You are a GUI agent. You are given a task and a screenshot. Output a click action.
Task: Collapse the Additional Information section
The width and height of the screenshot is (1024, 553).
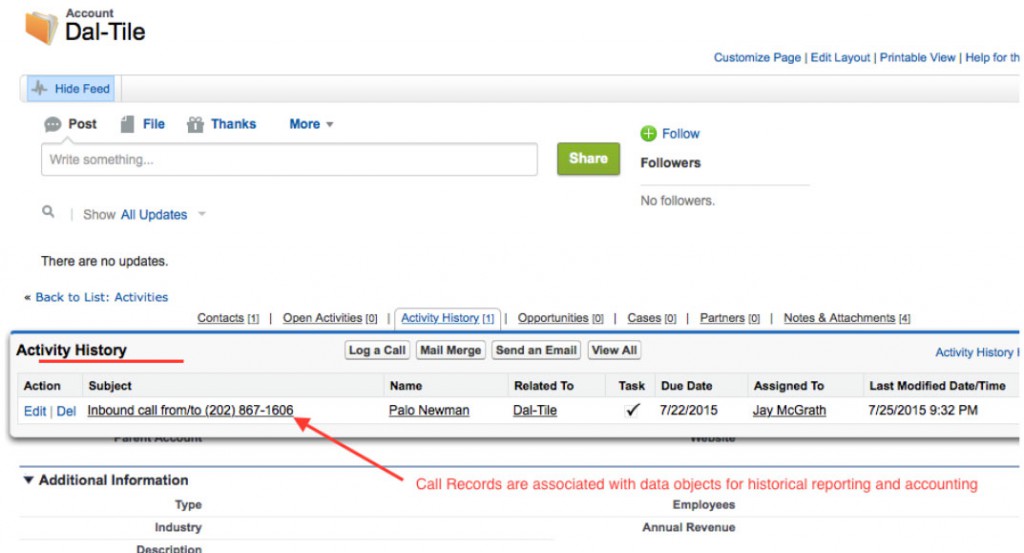coord(28,481)
